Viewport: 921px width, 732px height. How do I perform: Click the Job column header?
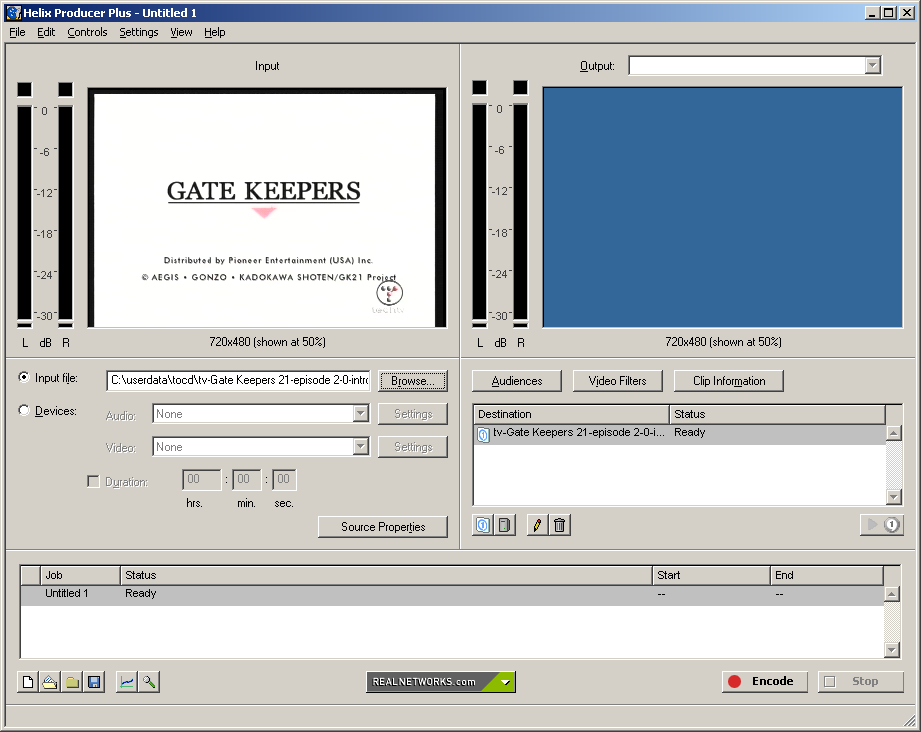point(80,575)
